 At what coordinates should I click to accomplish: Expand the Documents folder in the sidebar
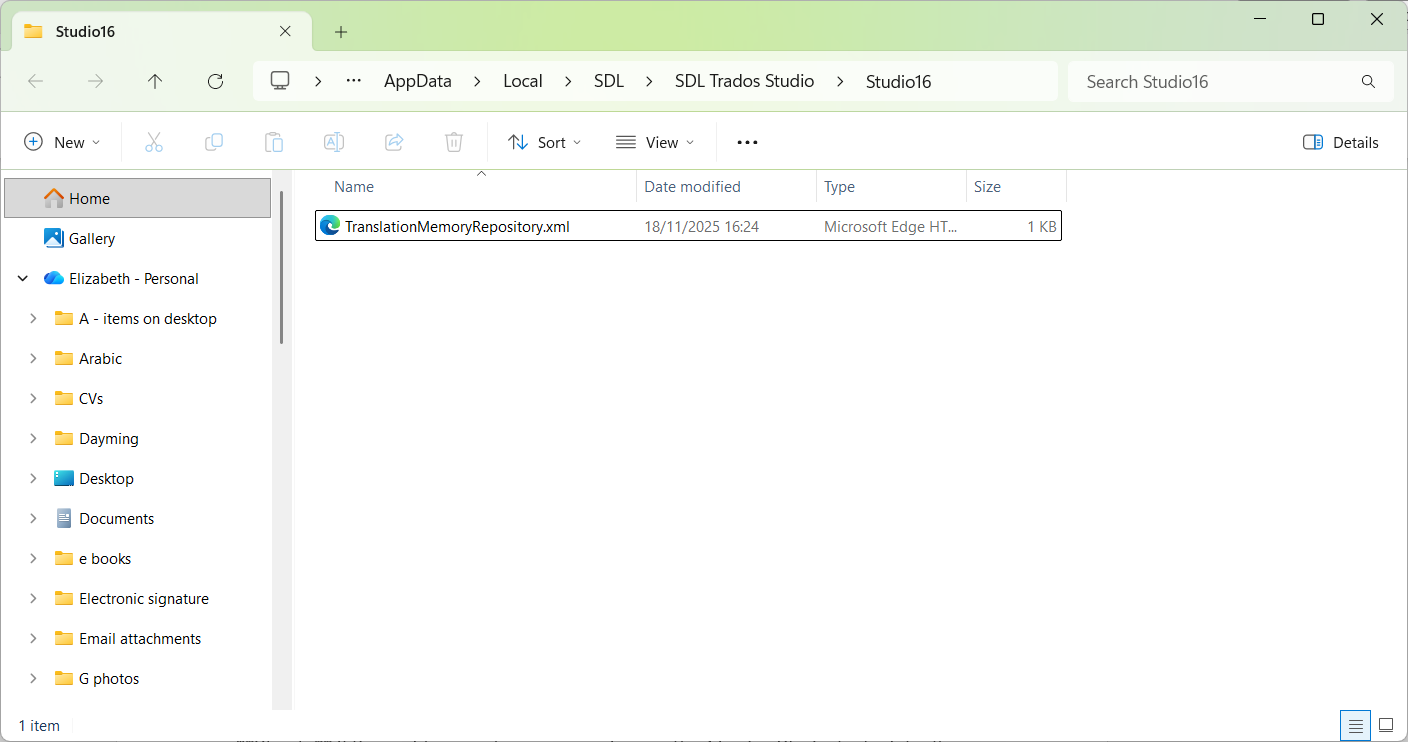point(33,518)
